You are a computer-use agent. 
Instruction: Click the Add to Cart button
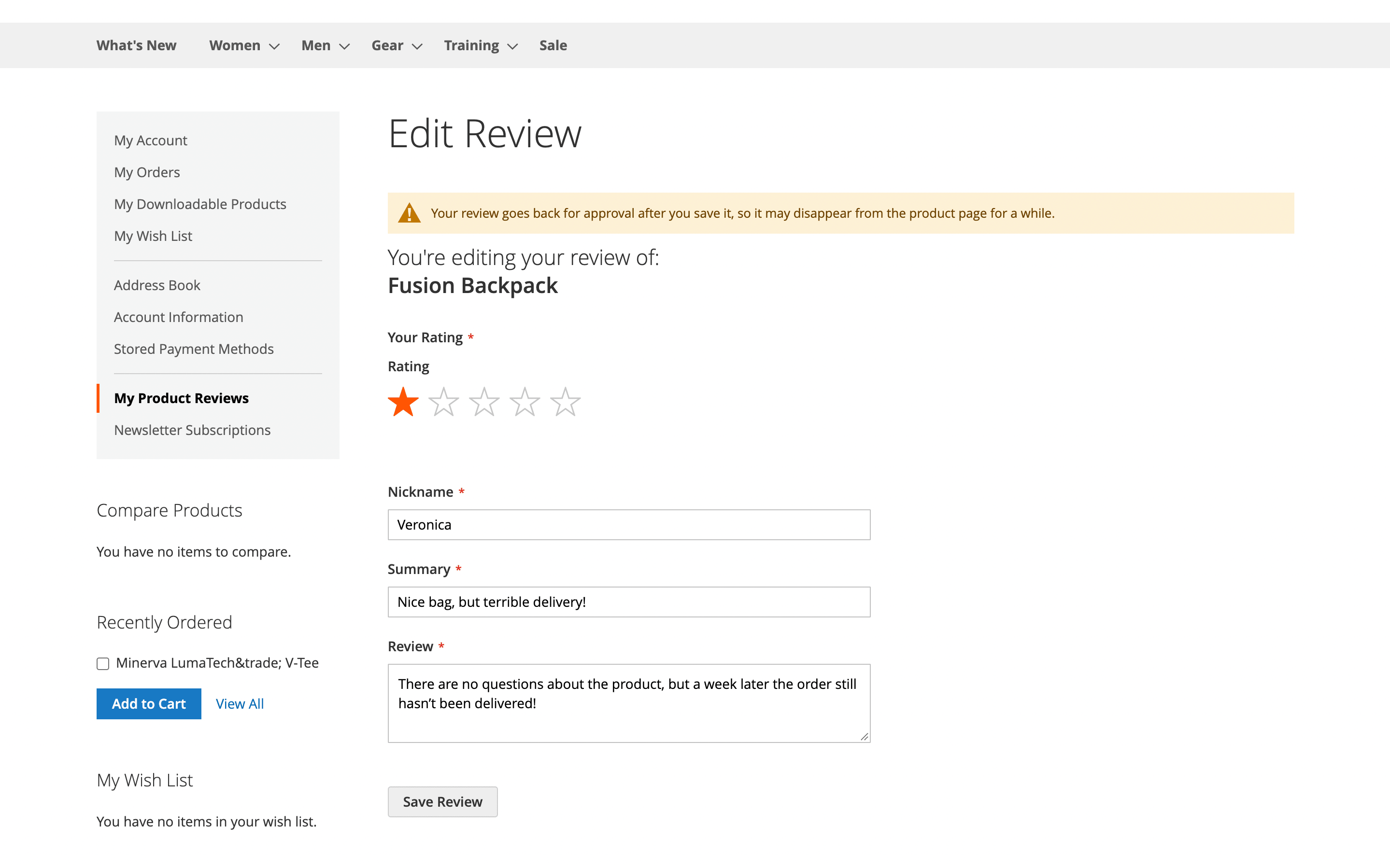149,704
